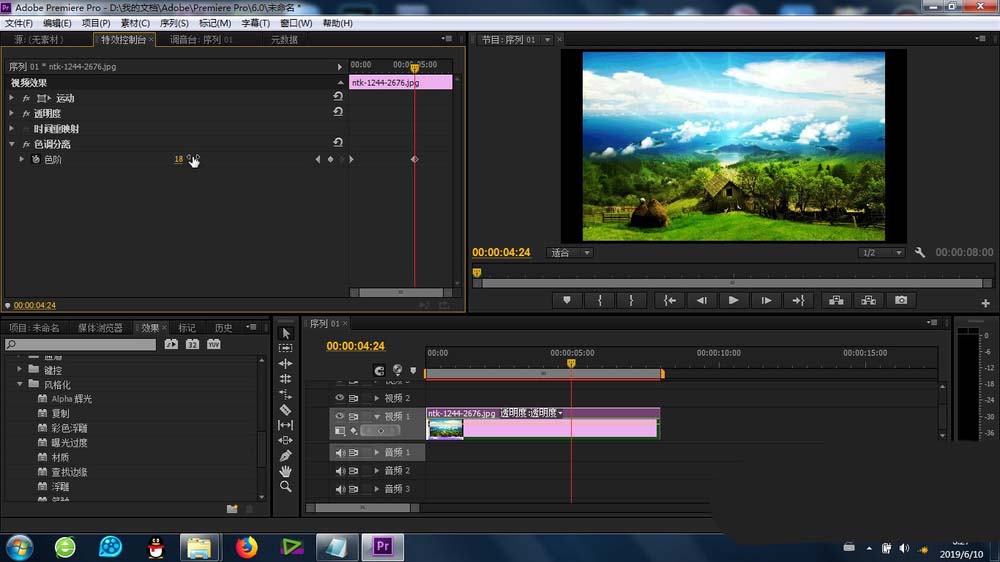Click Mark In button
1000x562 pixels.
point(599,300)
